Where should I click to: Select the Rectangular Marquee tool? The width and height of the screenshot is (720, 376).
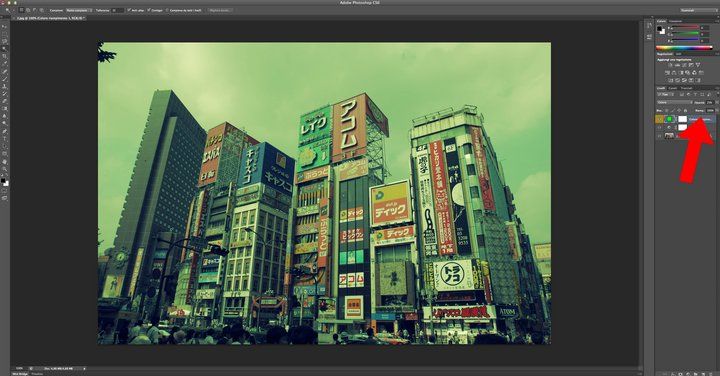point(6,34)
